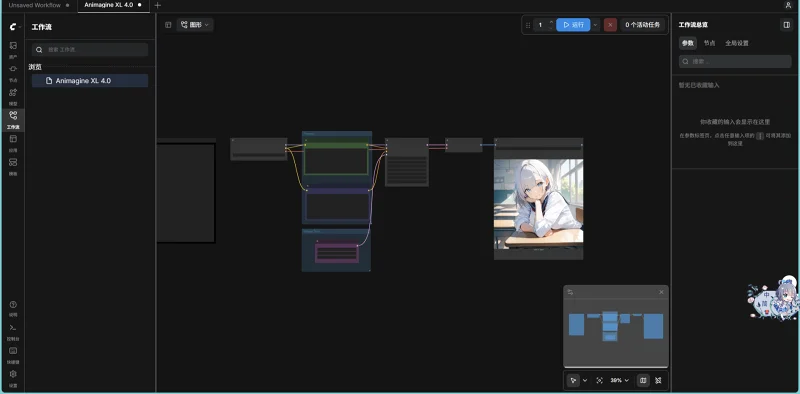Click the batch count number field
This screenshot has height=394, width=800.
(x=540, y=24)
